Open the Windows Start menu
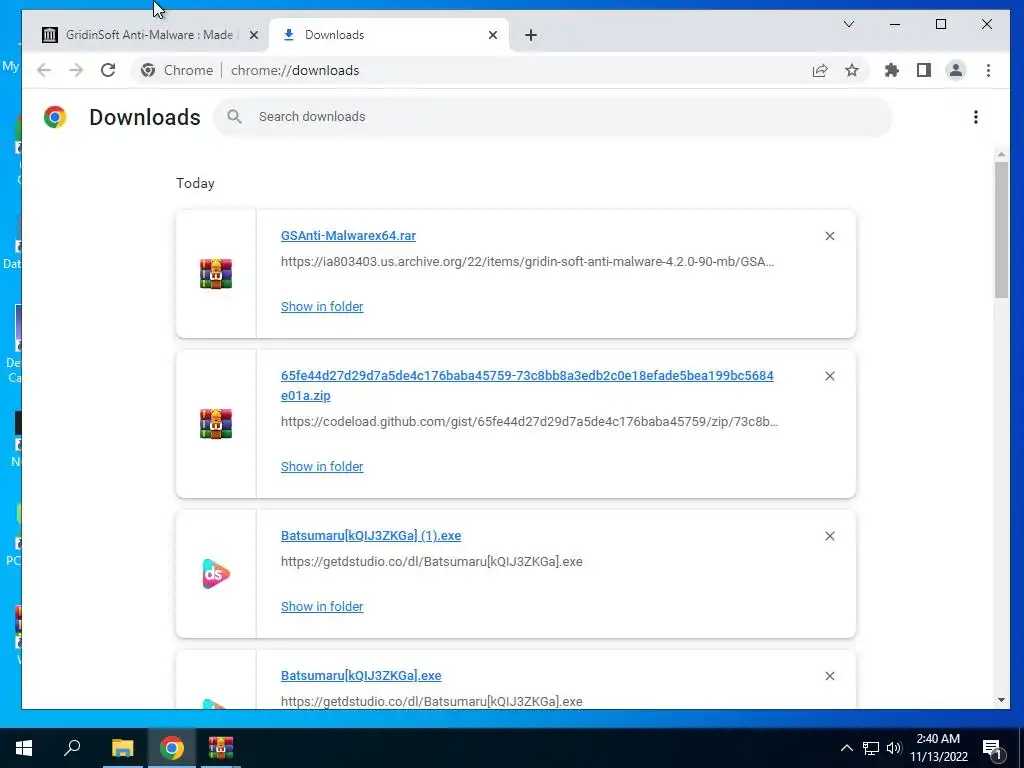1024x768 pixels. tap(24, 748)
